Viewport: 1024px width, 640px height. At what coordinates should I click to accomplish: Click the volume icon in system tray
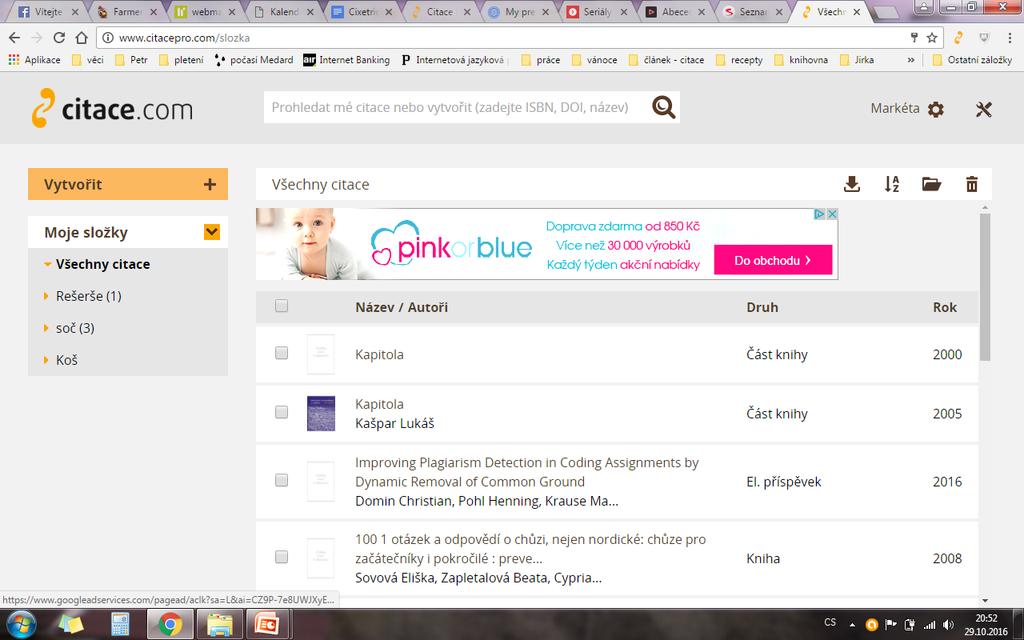click(x=949, y=624)
